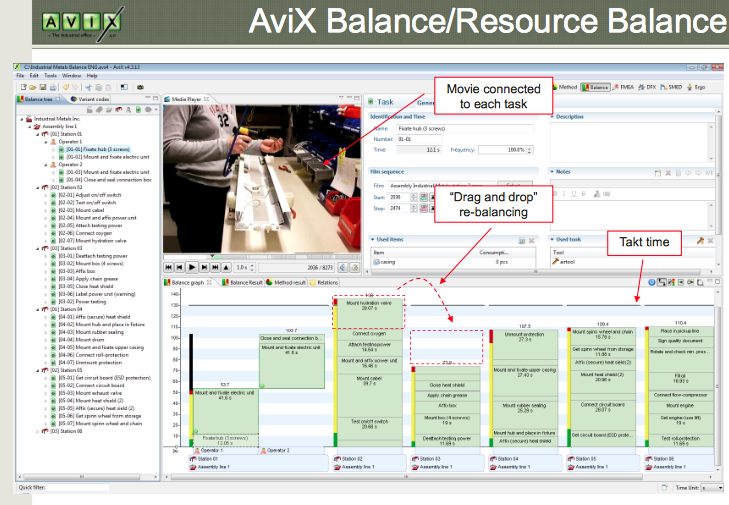Step one frame forward in Media Player

204,267
